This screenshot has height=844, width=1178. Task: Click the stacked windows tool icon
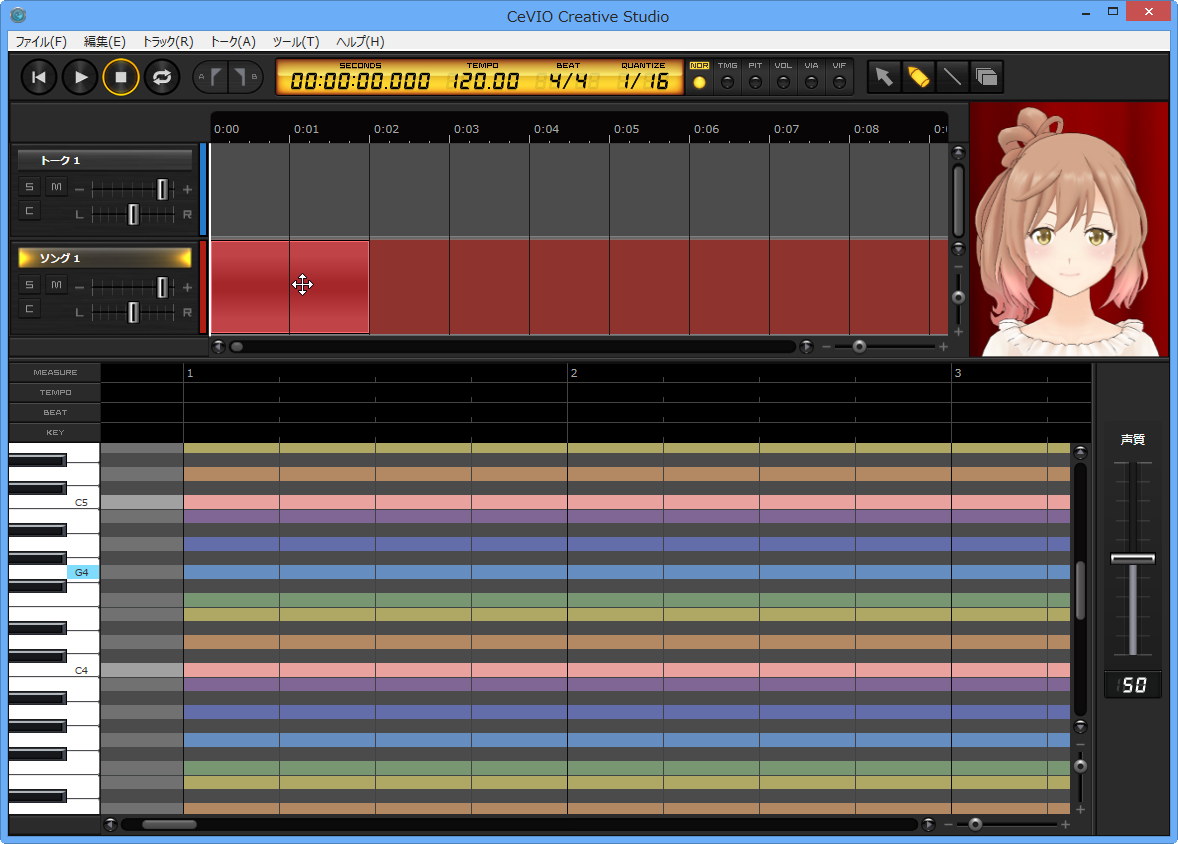tap(986, 77)
